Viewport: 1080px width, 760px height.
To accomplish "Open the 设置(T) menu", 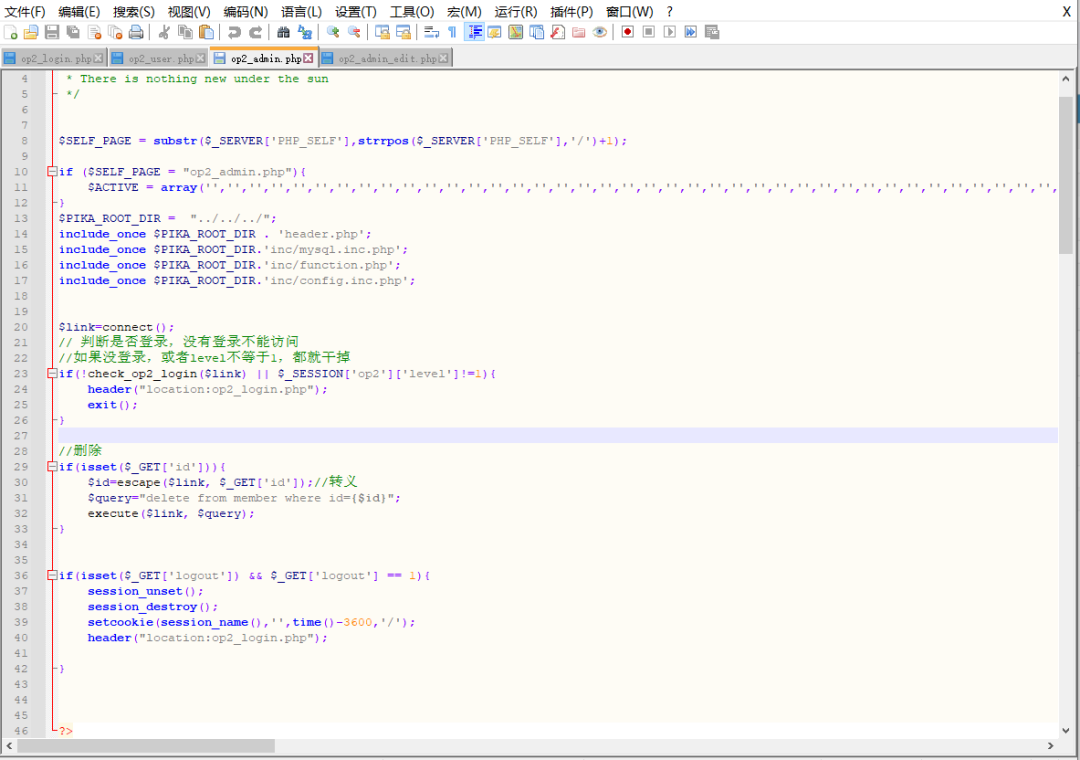I will 355,12.
